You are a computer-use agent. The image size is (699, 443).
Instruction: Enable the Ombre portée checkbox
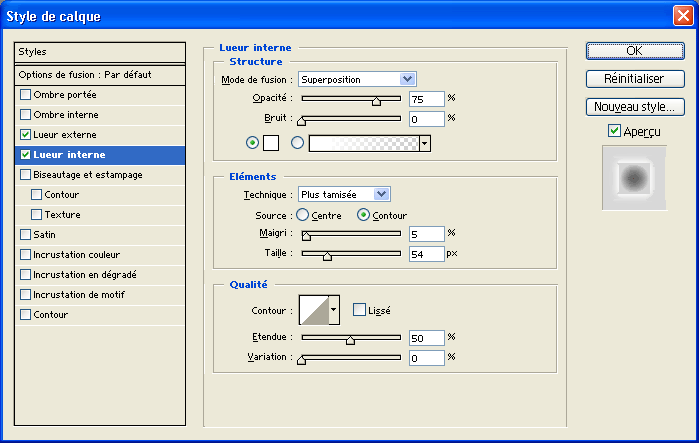[25, 95]
